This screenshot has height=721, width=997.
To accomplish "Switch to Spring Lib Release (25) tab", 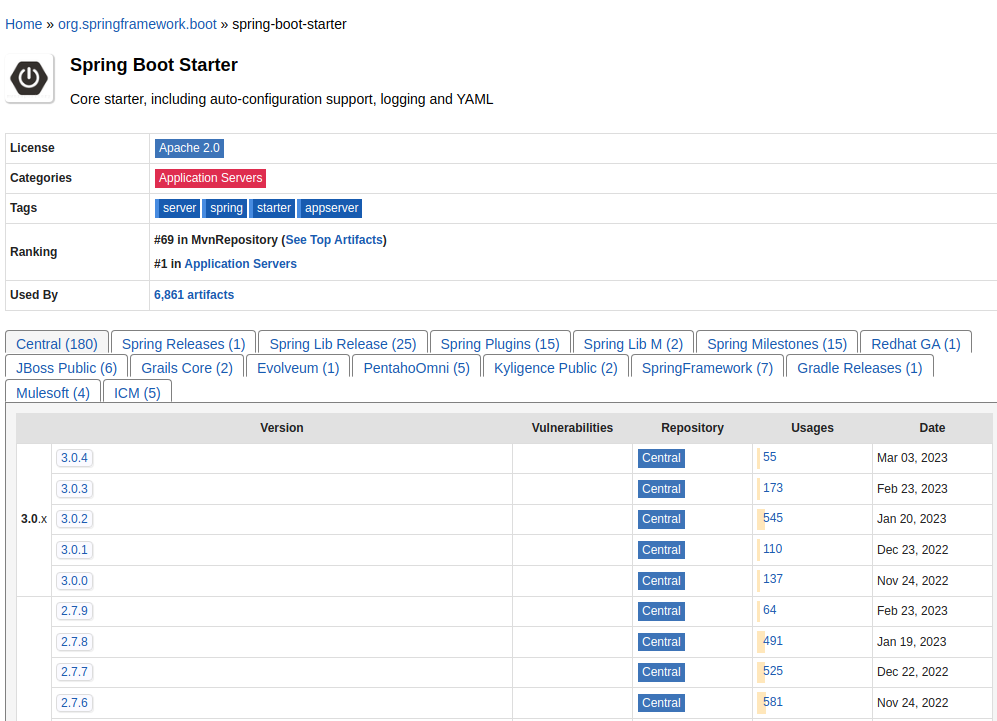I will pos(343,344).
